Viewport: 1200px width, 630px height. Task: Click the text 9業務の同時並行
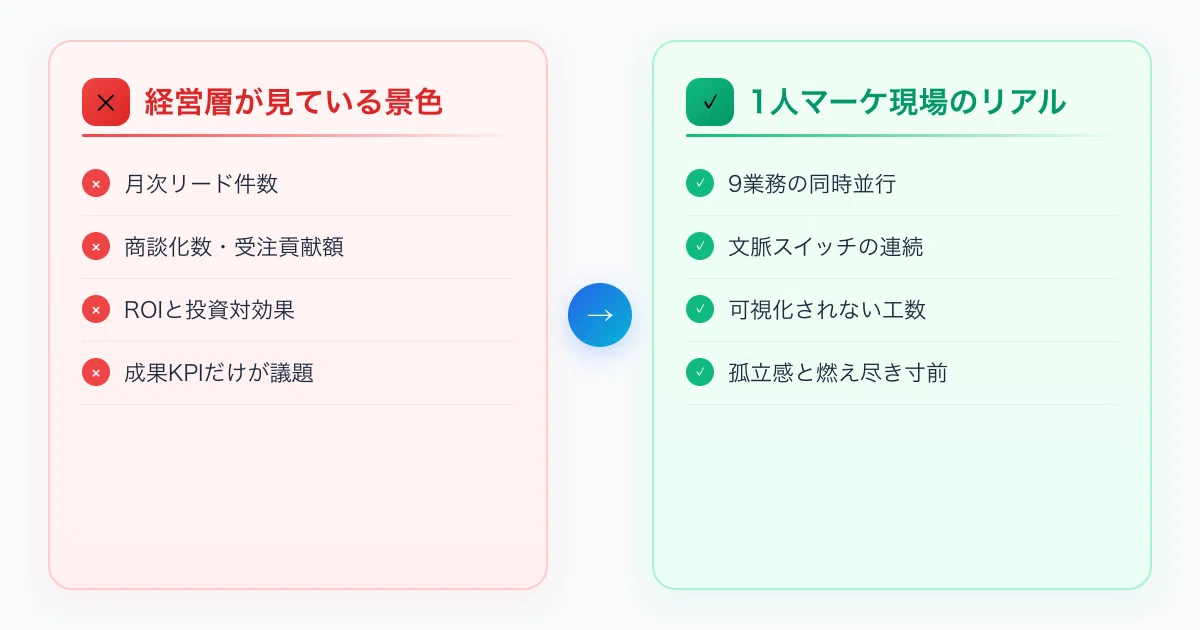(x=812, y=184)
